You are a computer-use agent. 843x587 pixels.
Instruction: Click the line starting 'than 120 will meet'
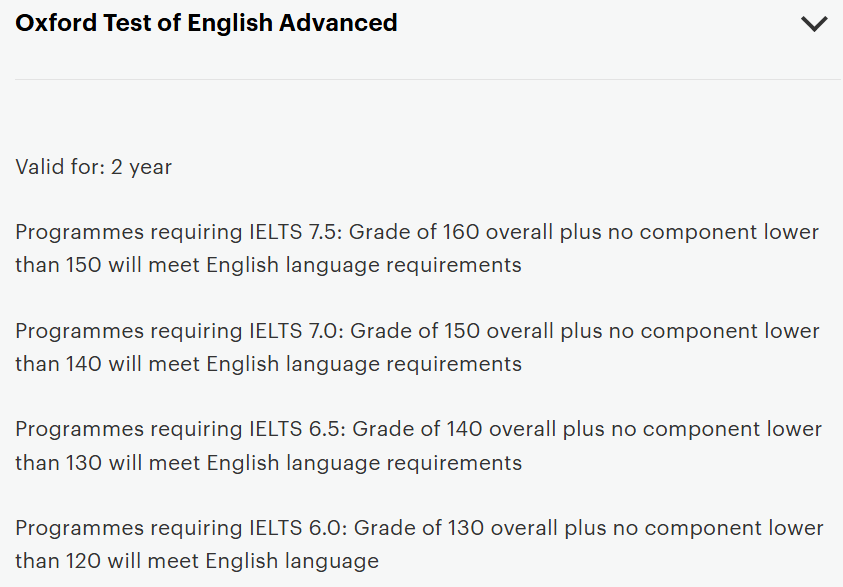point(197,561)
